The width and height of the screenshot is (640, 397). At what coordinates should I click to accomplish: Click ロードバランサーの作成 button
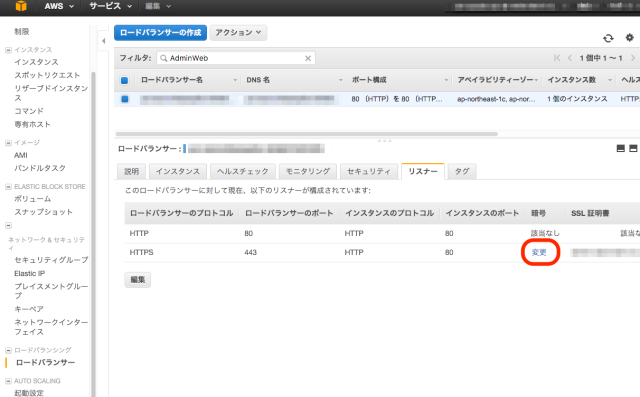point(160,33)
